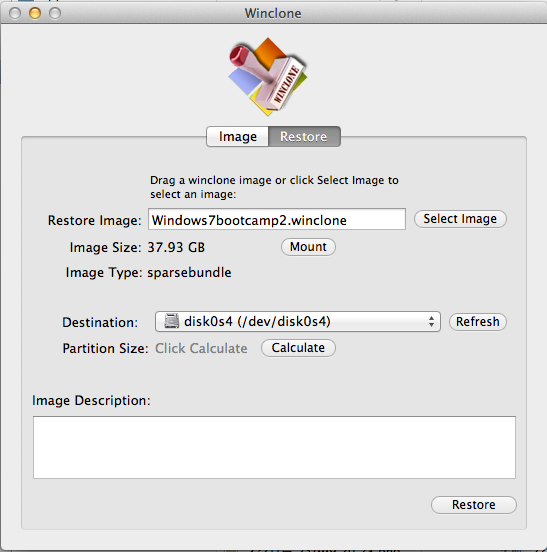The height and width of the screenshot is (552, 547).
Task: Click the Image Size 37.93 GB value
Action: pyautogui.click(x=176, y=247)
